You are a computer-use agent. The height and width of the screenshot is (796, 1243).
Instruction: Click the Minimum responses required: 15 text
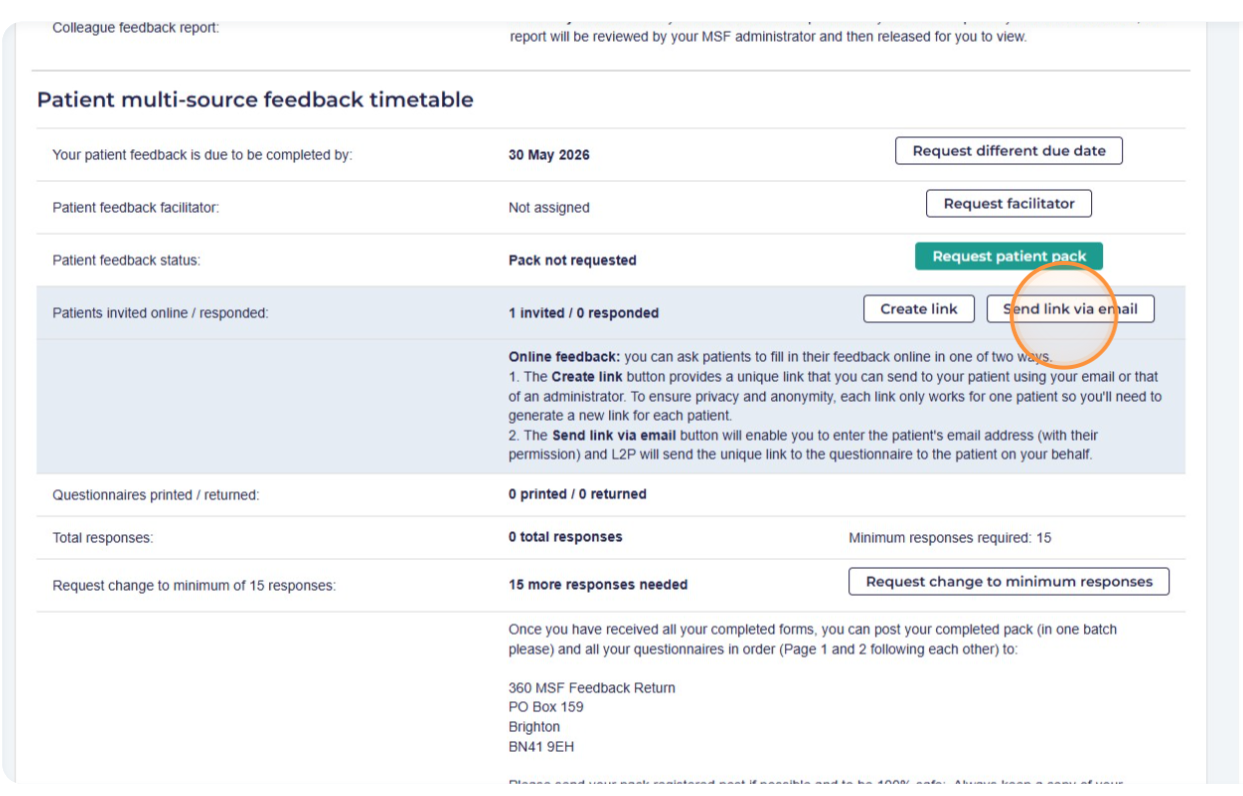click(949, 538)
